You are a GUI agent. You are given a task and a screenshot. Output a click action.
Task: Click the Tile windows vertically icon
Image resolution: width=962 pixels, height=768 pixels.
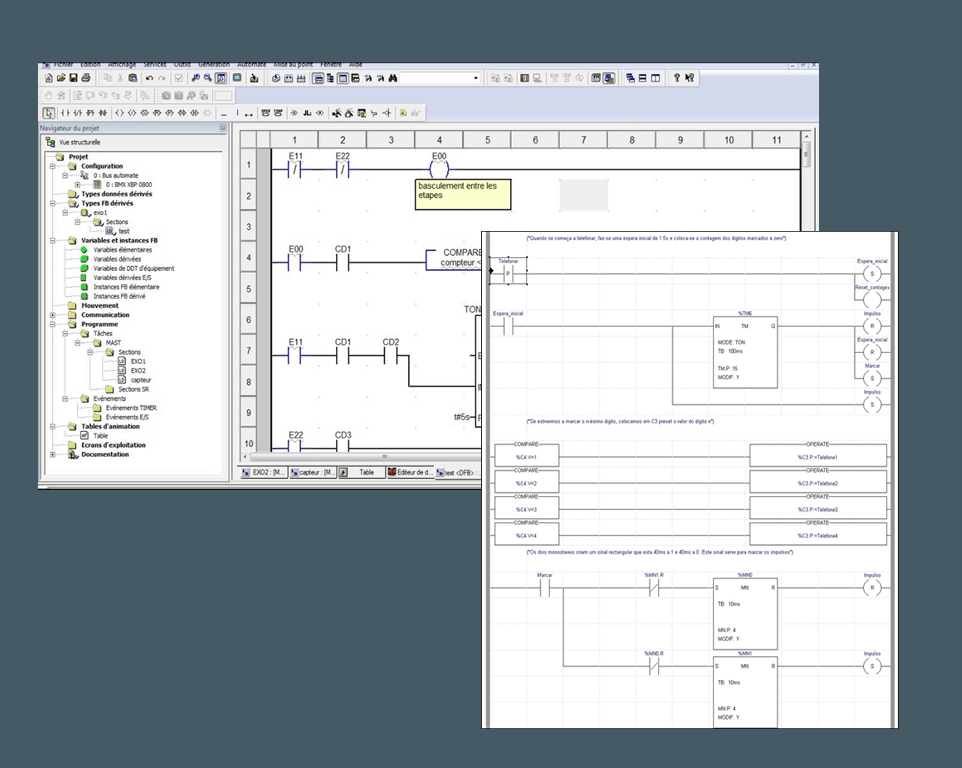point(655,78)
